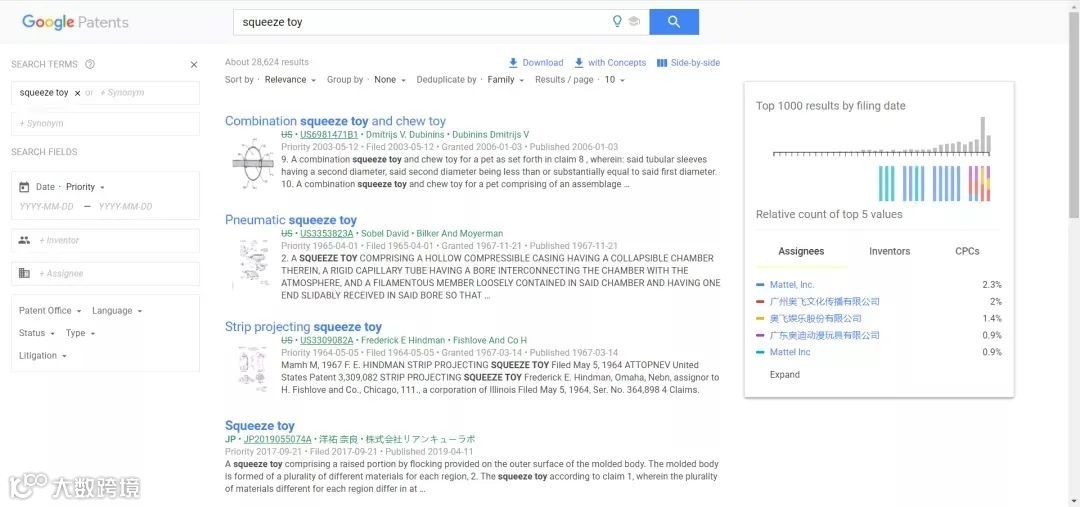Open the Deduplicate by Family dropdown
Image resolution: width=1080 pixels, height=507 pixels.
(506, 80)
